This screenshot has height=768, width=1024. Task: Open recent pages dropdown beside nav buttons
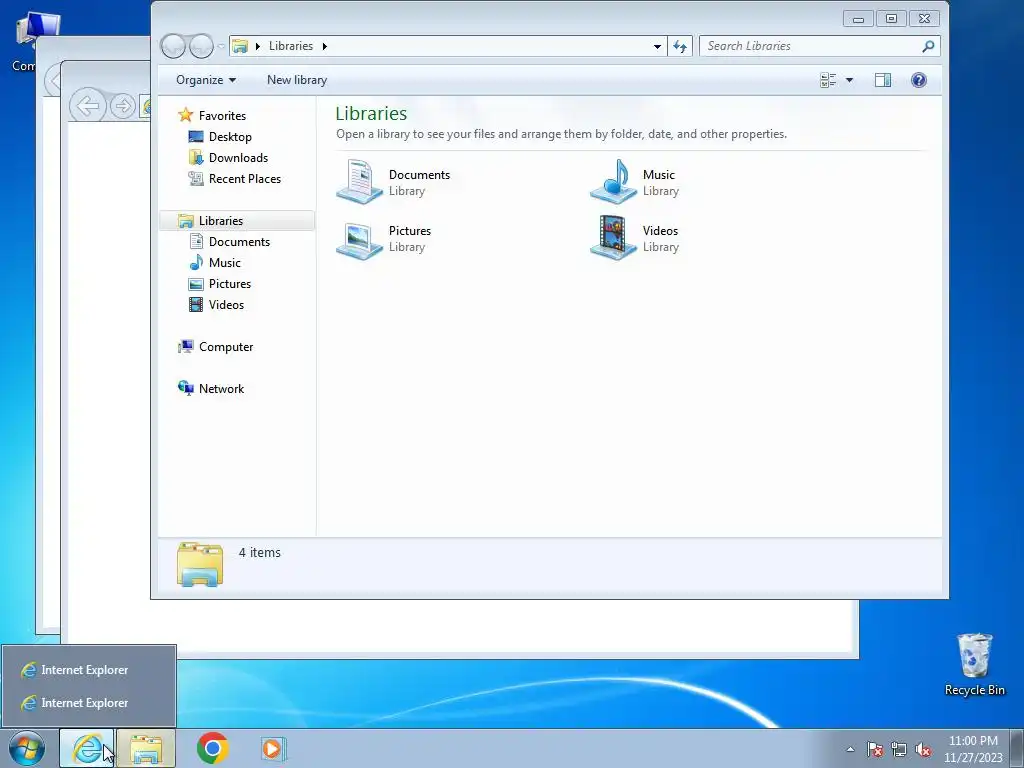tap(221, 46)
